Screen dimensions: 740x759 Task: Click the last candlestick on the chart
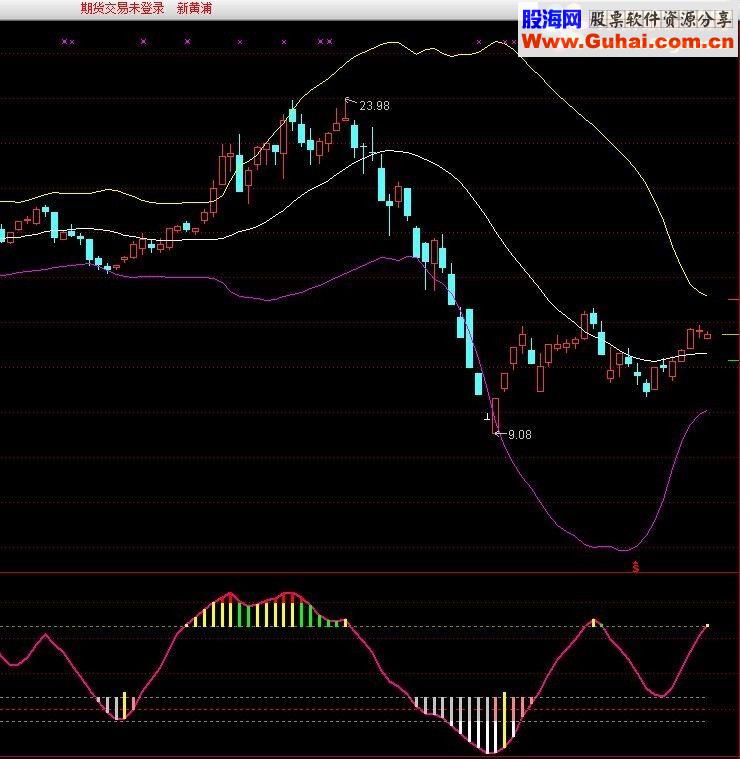coord(707,335)
